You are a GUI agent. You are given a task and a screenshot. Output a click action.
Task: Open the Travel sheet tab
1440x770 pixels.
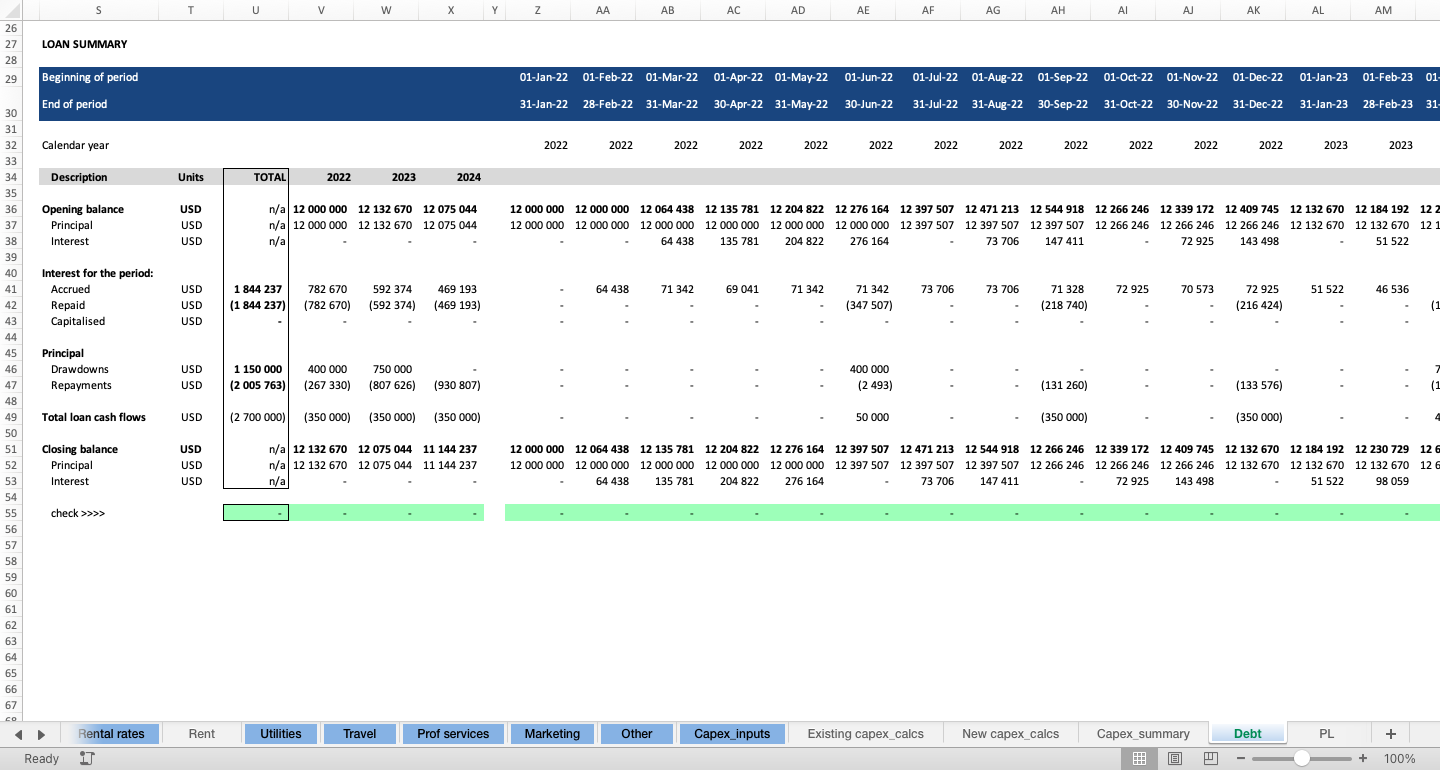(x=359, y=733)
